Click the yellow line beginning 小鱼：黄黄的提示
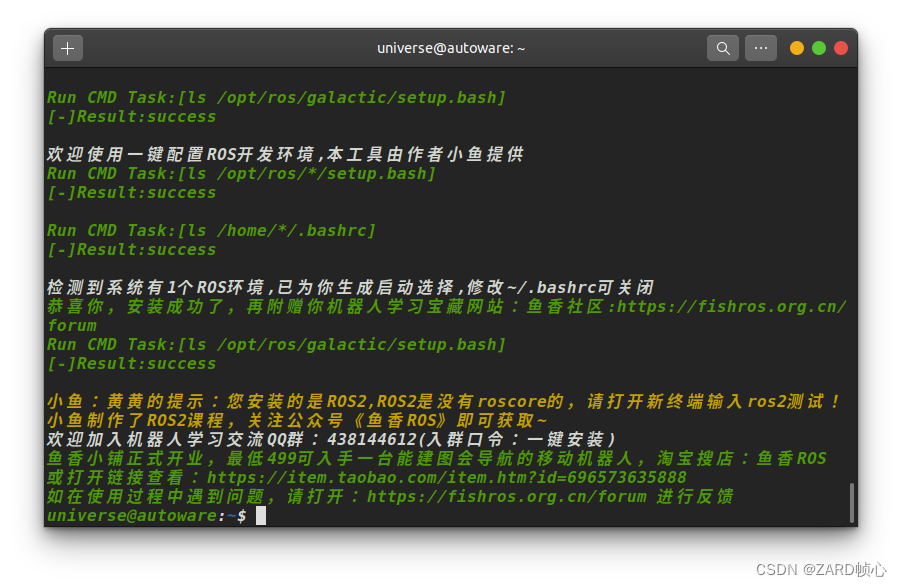902x587 pixels. (444, 402)
